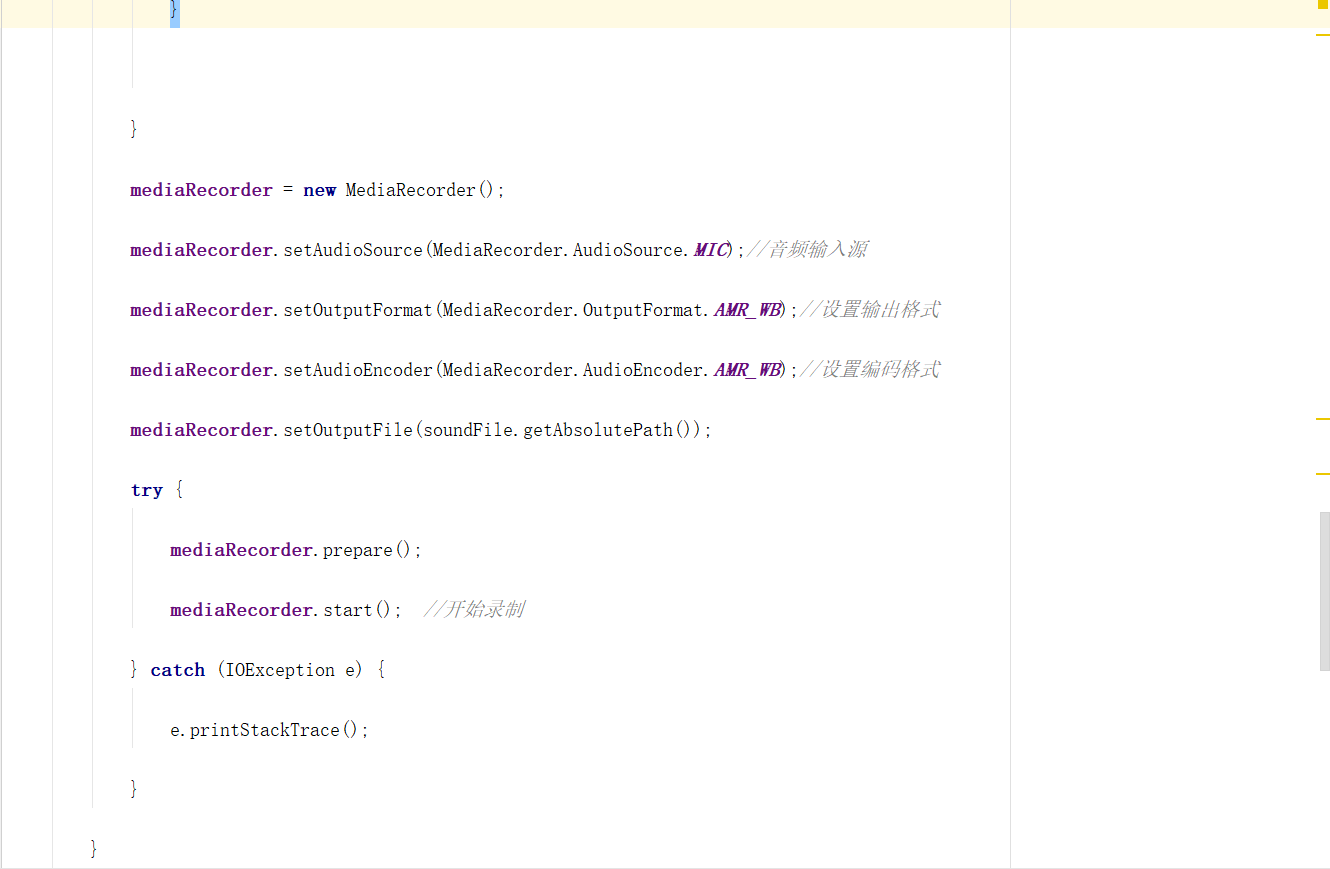Click the vertical scrollbar thumb
This screenshot has width=1330, height=869.
tap(1325, 590)
